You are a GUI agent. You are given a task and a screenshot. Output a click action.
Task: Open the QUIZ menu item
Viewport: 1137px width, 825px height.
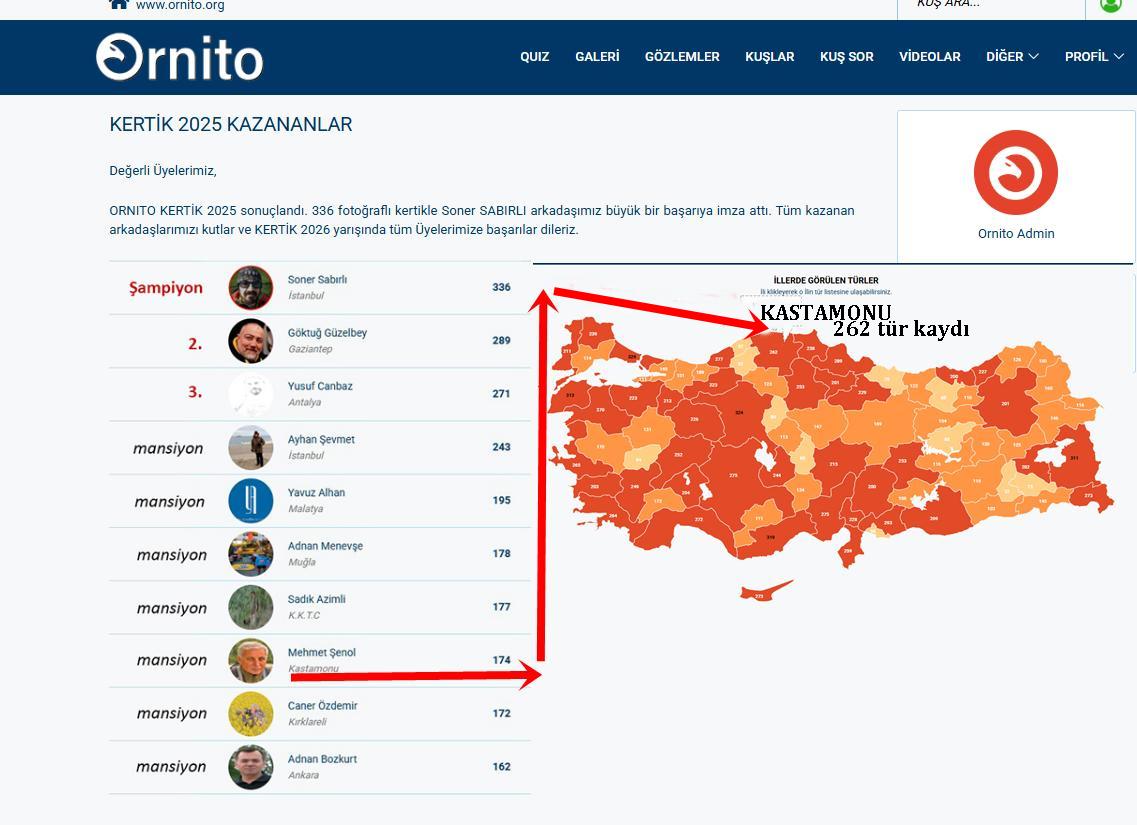(x=534, y=57)
